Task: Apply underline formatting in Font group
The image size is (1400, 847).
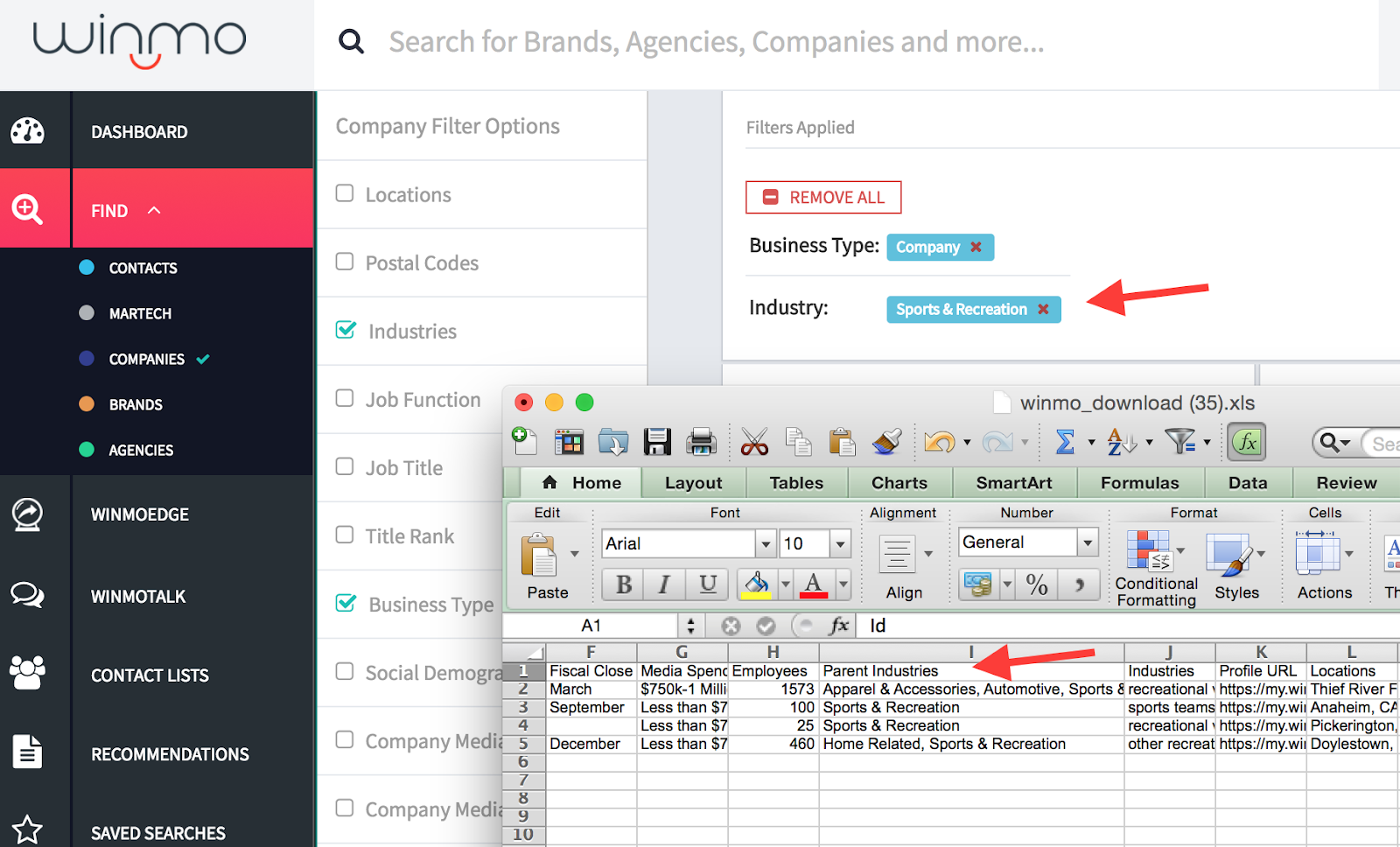Action: pyautogui.click(x=708, y=584)
